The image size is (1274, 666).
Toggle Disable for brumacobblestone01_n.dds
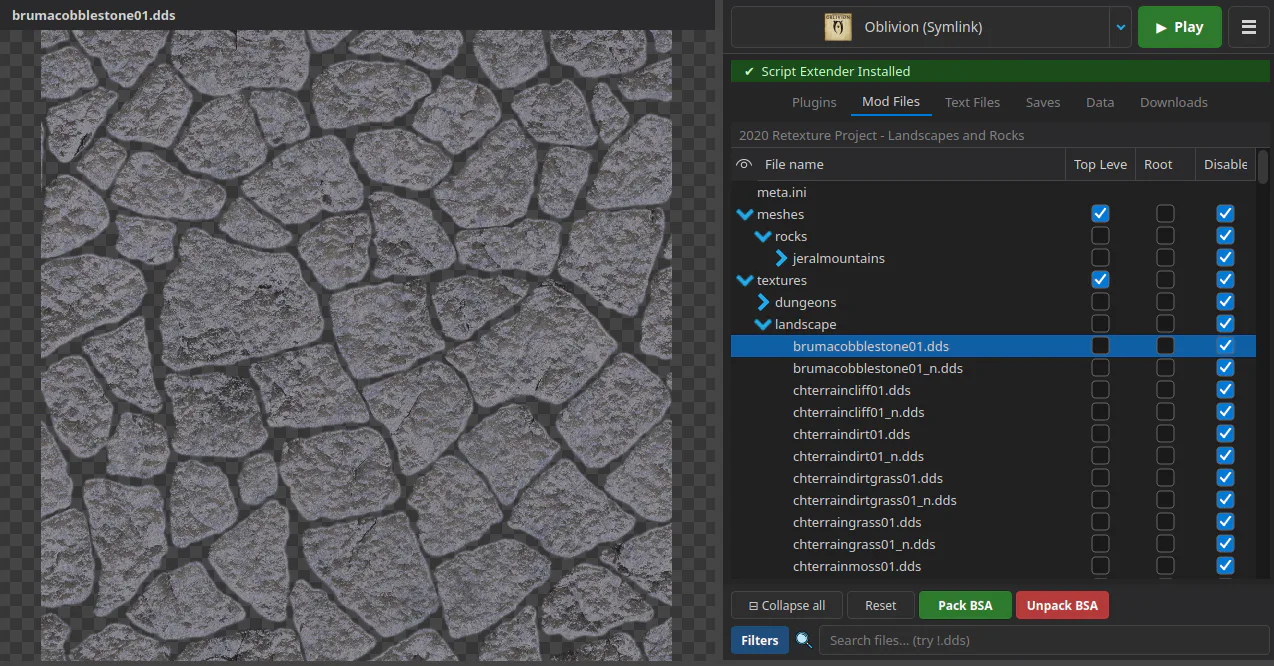click(x=1225, y=368)
